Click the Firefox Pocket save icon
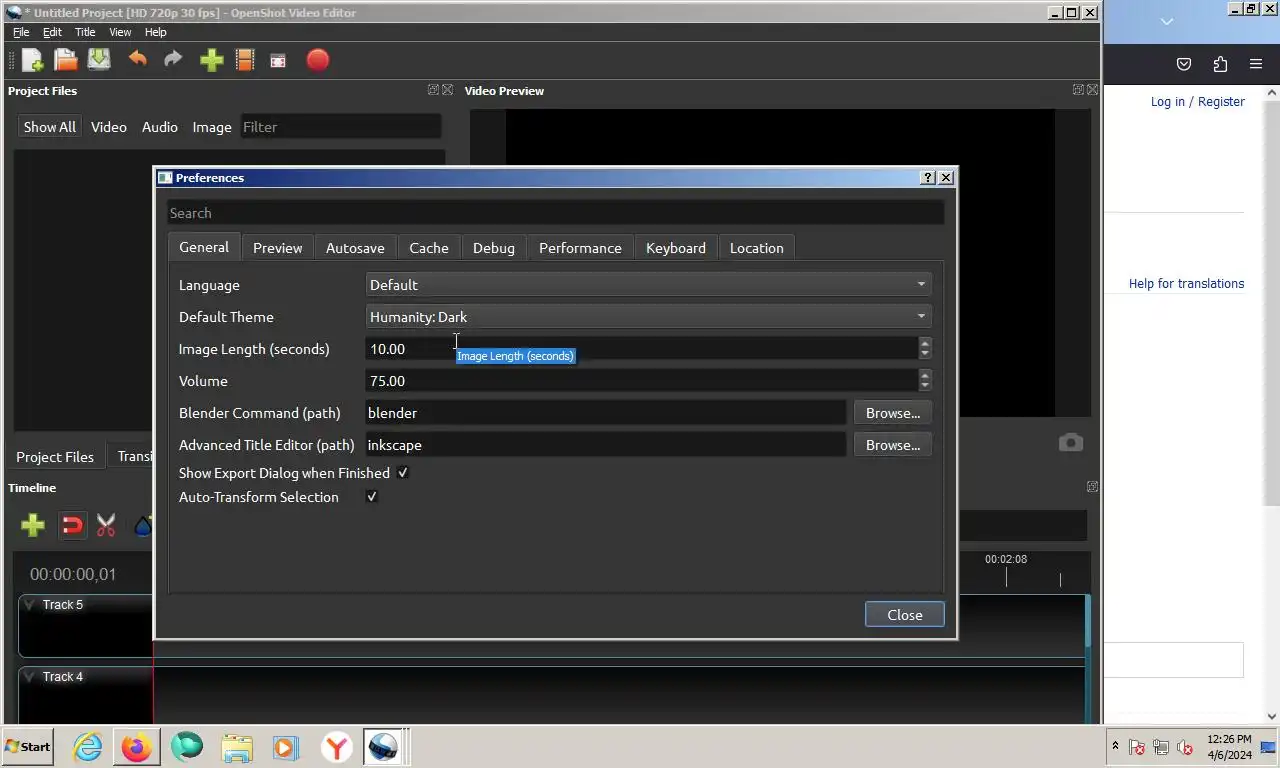 coord(1184,64)
